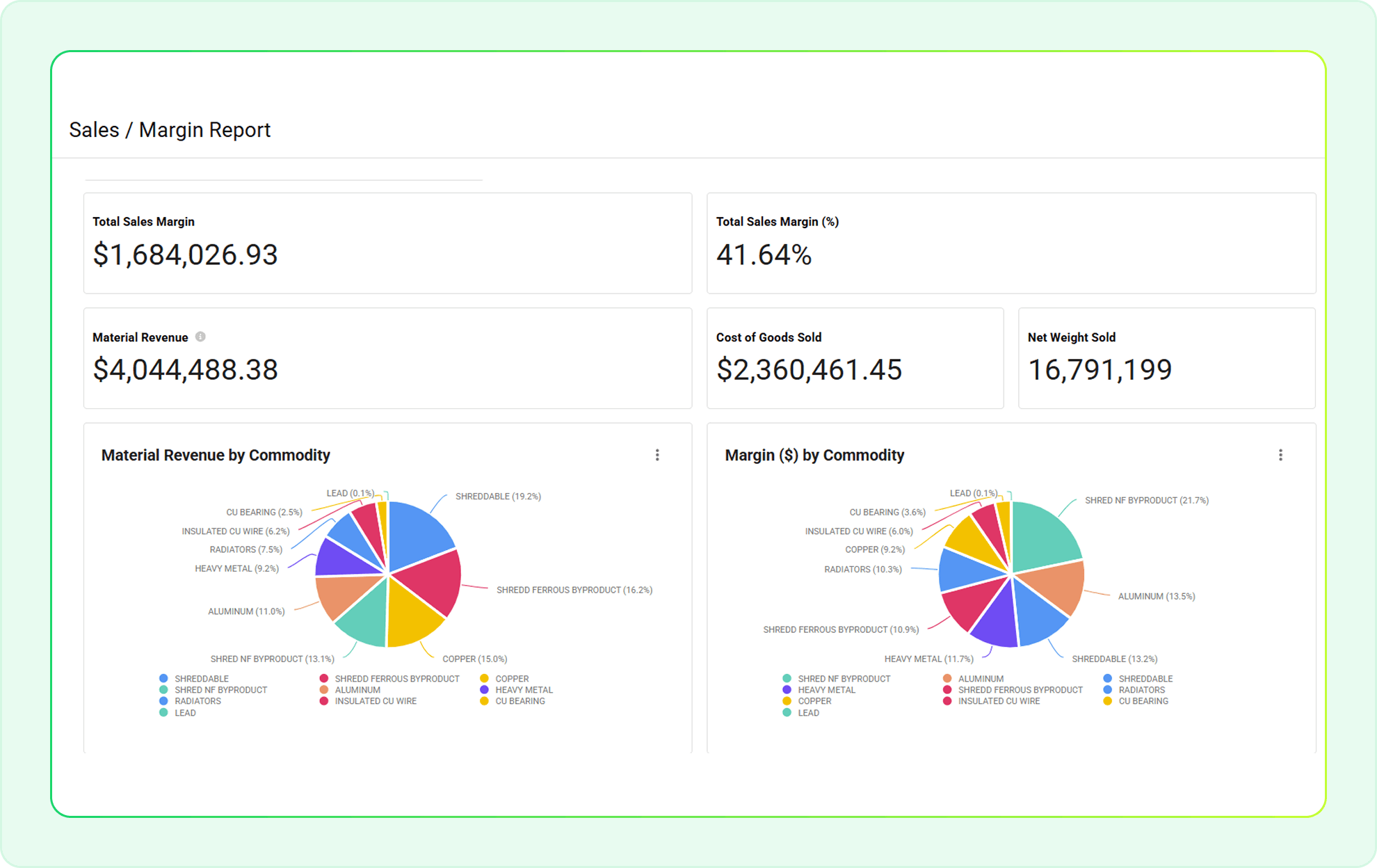1377x868 pixels.
Task: Click the blue SHREDDABLE legend dot in revenue chart
Action: pos(163,678)
